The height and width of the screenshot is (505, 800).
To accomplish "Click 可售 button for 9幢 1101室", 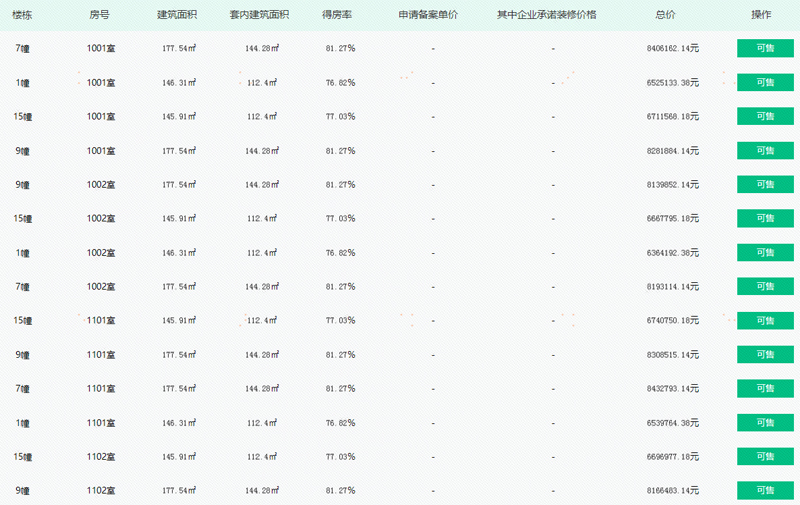I will pos(765,355).
